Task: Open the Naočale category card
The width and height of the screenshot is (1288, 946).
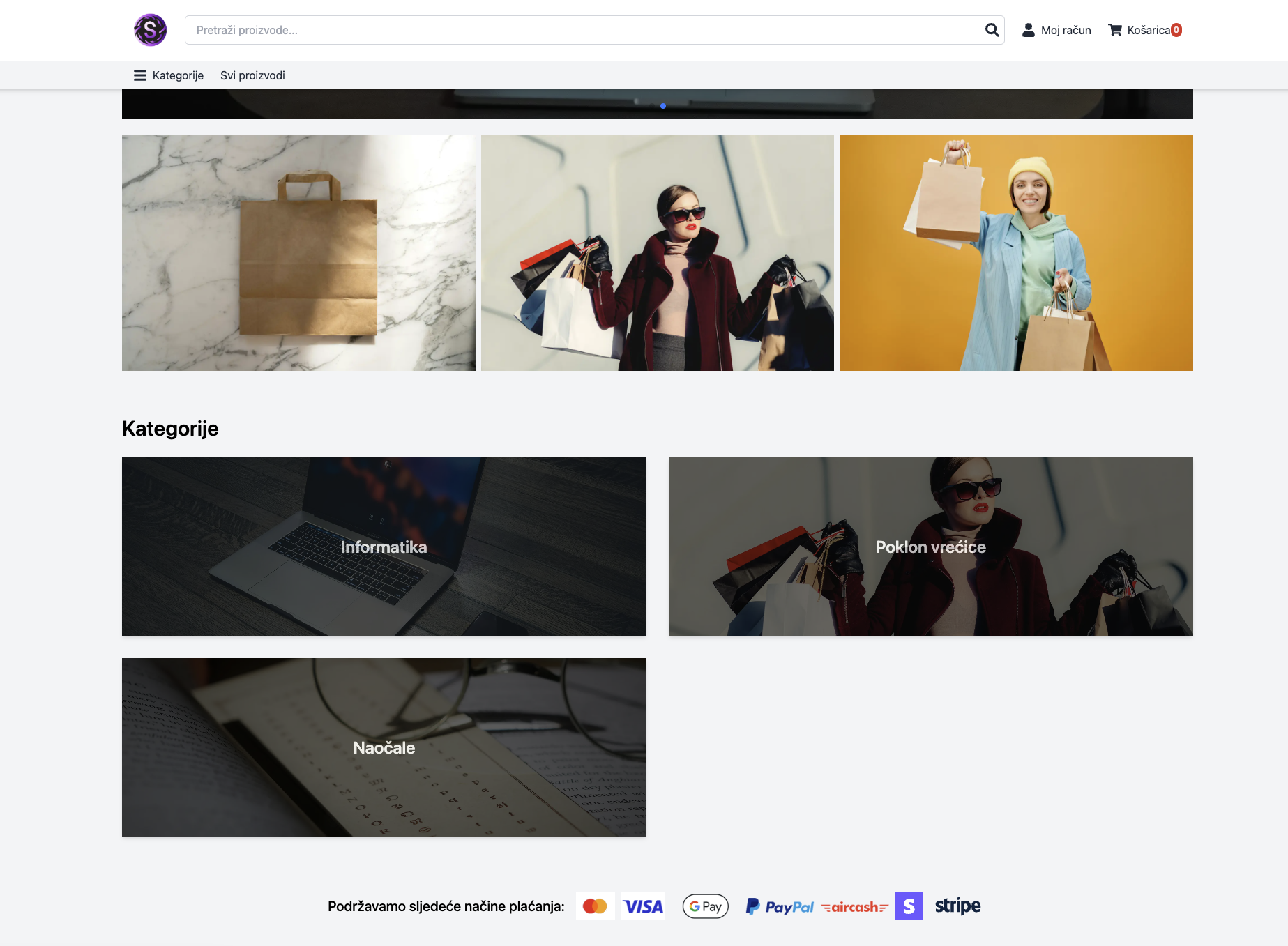Action: 384,747
